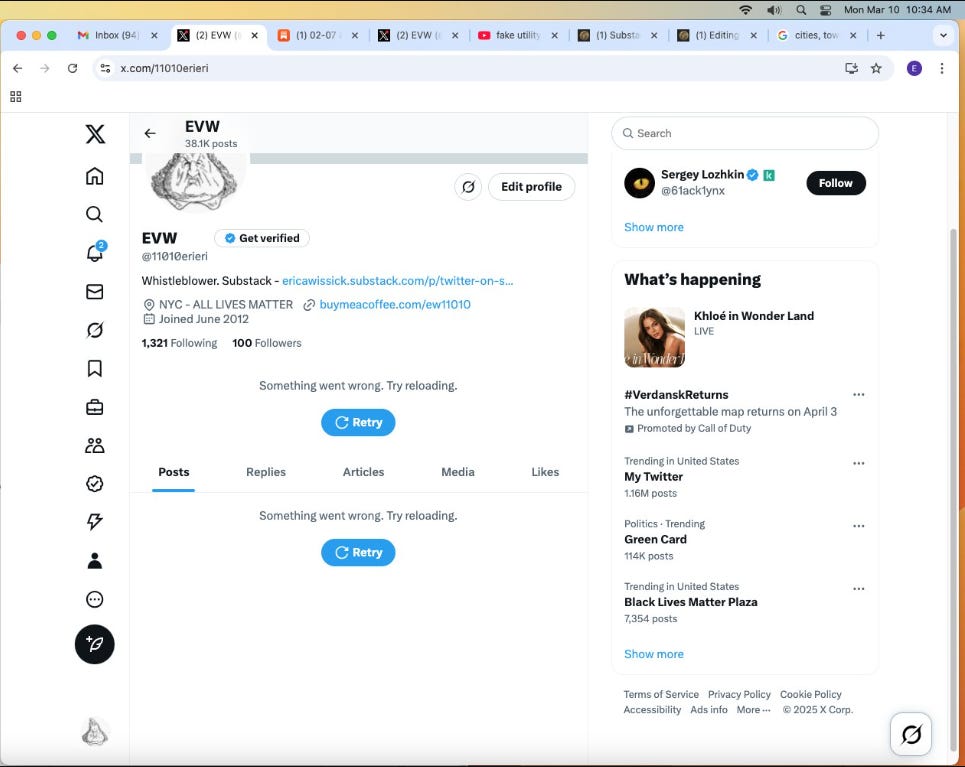The width and height of the screenshot is (965, 767).
Task: Open floating Grok button at bottom right
Action: tap(911, 734)
